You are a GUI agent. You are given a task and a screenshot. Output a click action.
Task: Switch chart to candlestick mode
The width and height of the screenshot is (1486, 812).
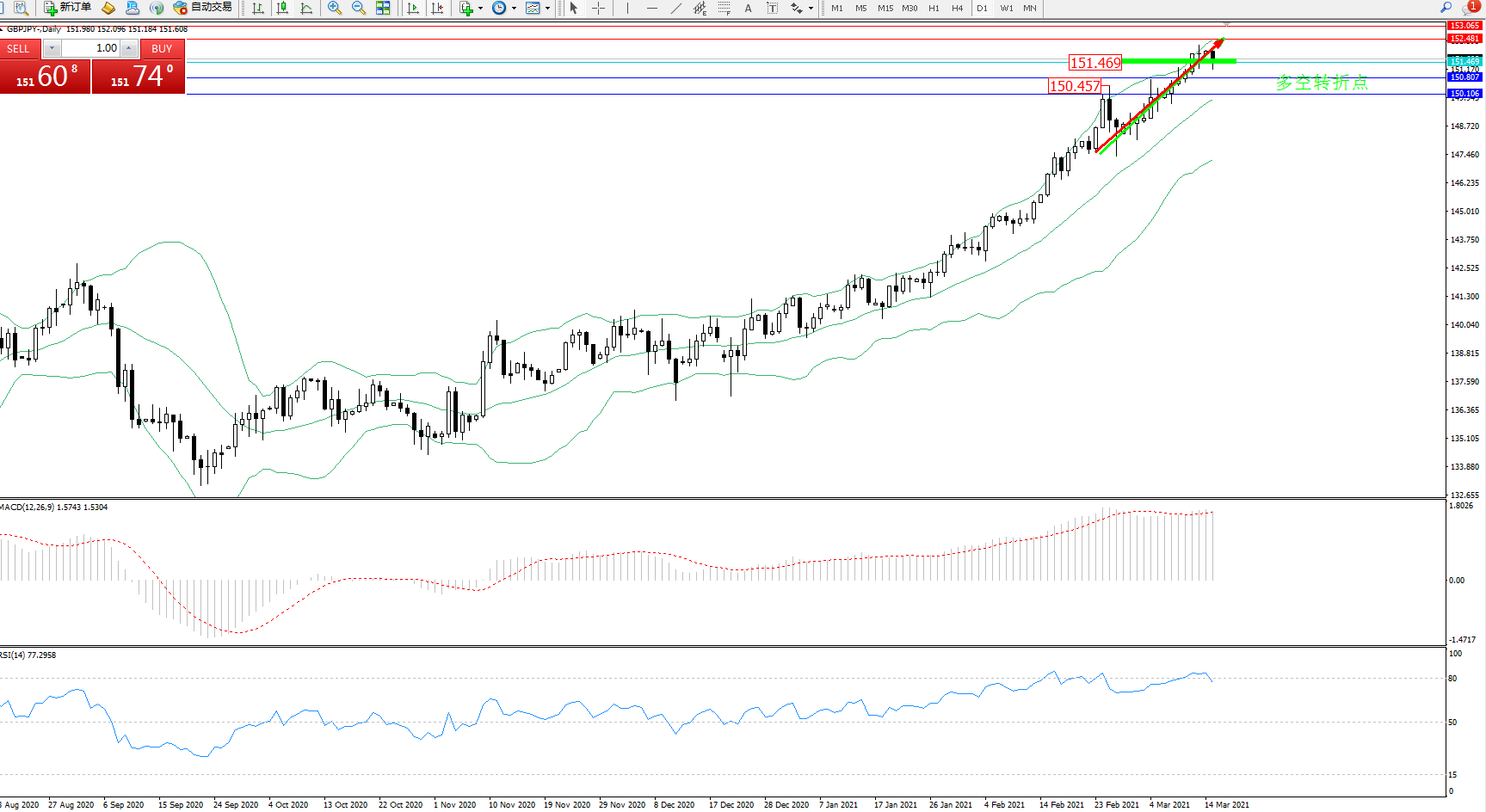click(281, 8)
